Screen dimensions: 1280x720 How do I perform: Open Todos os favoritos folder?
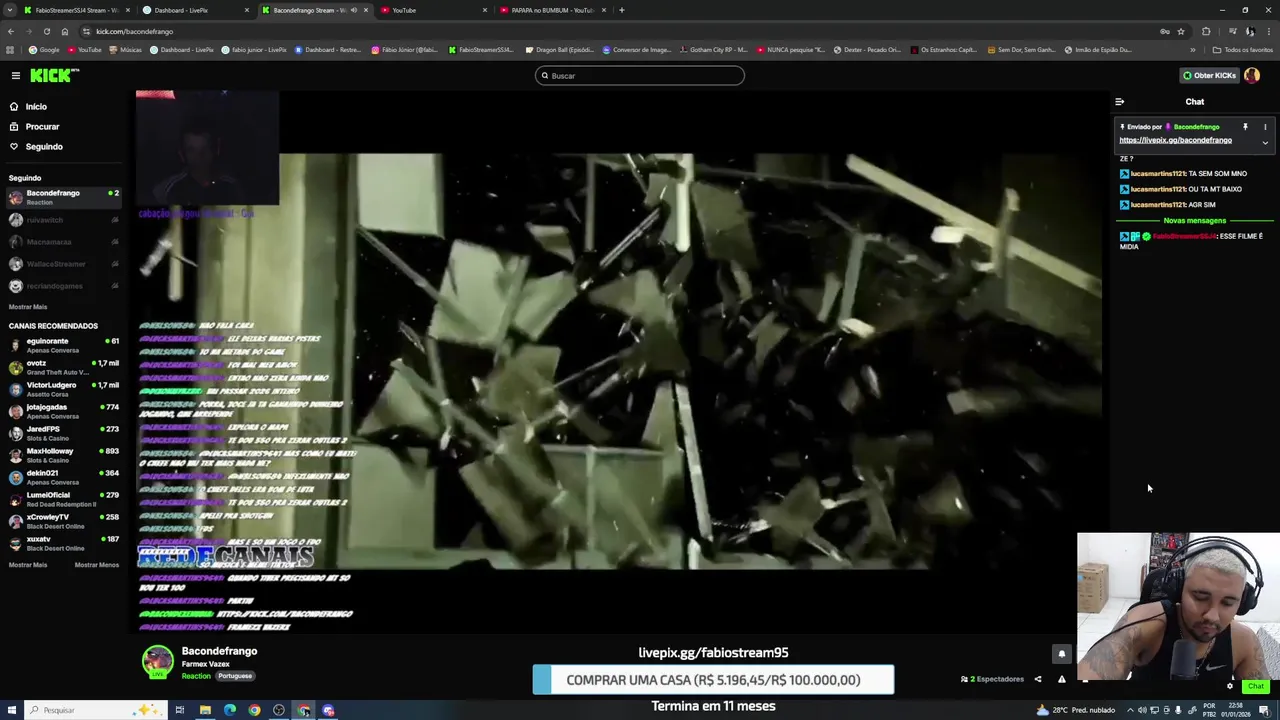pos(1243,49)
